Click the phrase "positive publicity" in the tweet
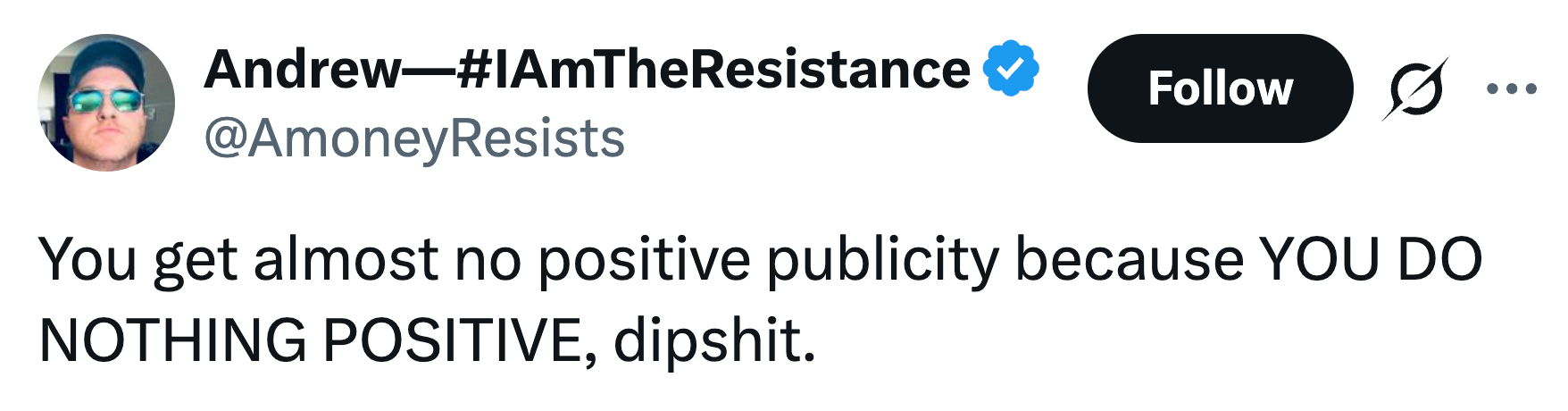 click(768, 261)
